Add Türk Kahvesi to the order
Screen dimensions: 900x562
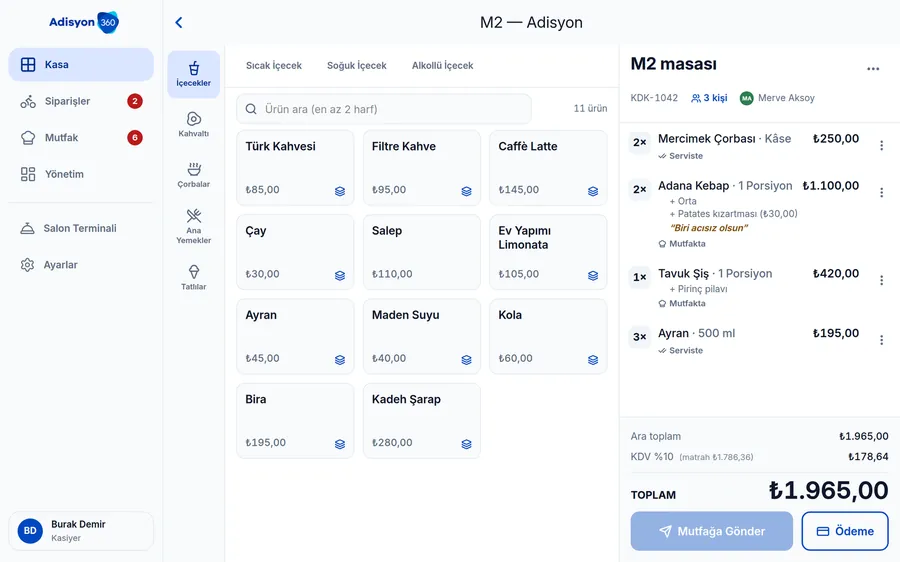295,168
